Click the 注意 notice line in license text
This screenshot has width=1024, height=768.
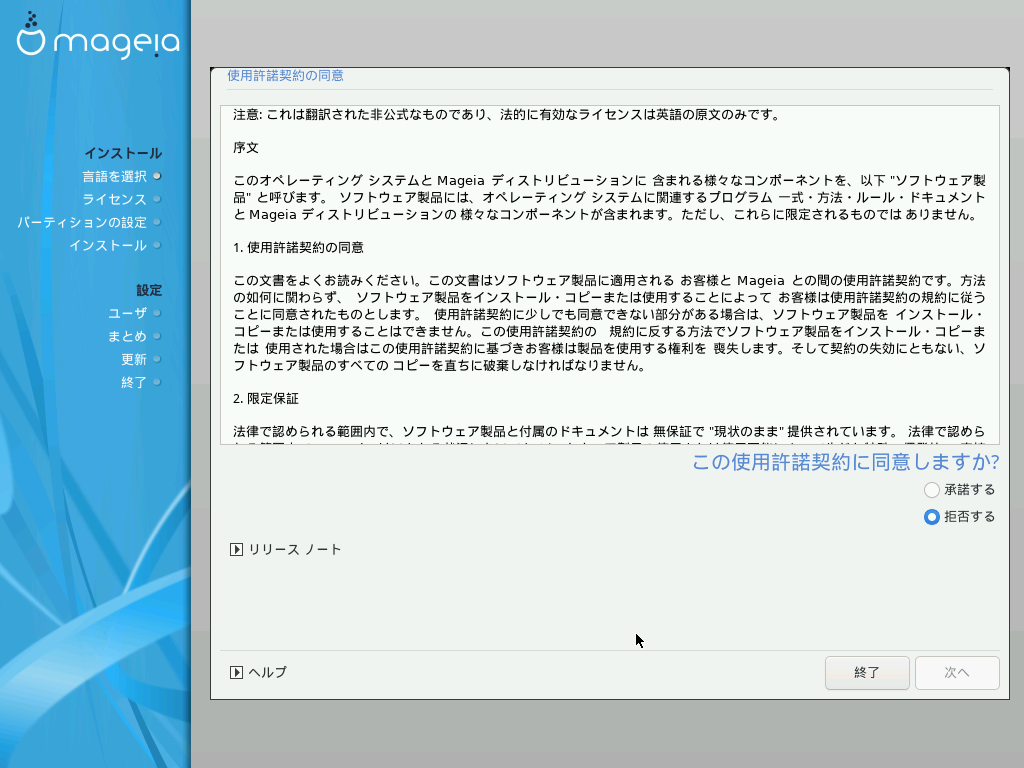pos(507,115)
